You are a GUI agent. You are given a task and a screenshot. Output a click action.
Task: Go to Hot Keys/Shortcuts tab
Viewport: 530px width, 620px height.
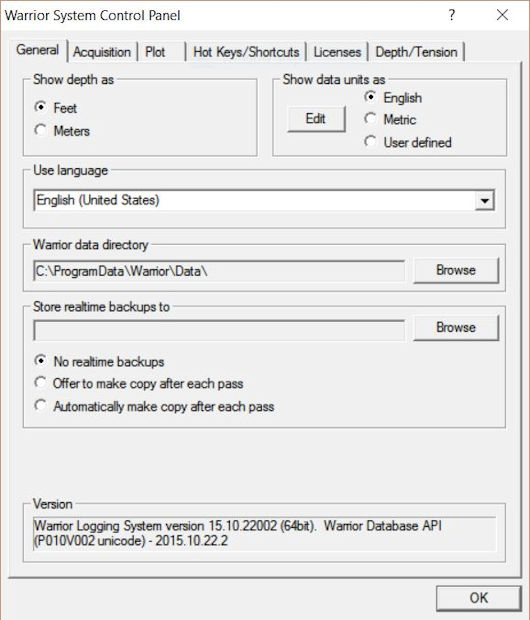[246, 52]
